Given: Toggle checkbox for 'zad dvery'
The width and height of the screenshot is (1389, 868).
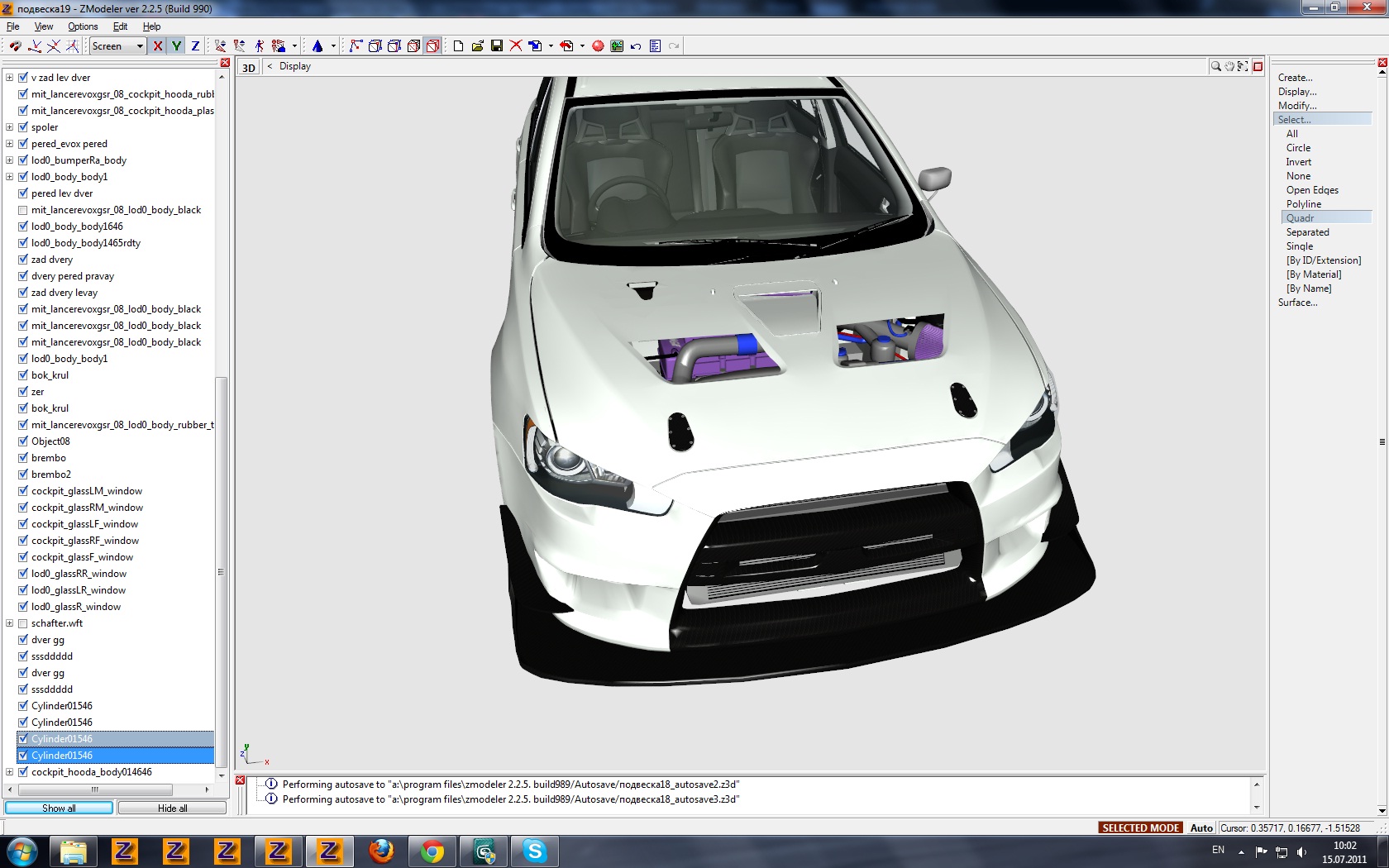Looking at the screenshot, I should click(x=23, y=260).
